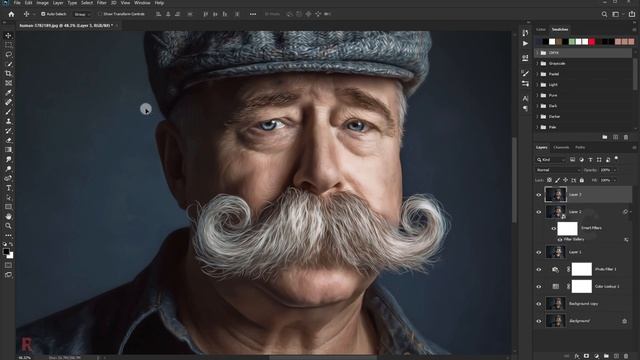Delete layer trash icon in Layers panel
640x360 pixels.
[x=626, y=356]
